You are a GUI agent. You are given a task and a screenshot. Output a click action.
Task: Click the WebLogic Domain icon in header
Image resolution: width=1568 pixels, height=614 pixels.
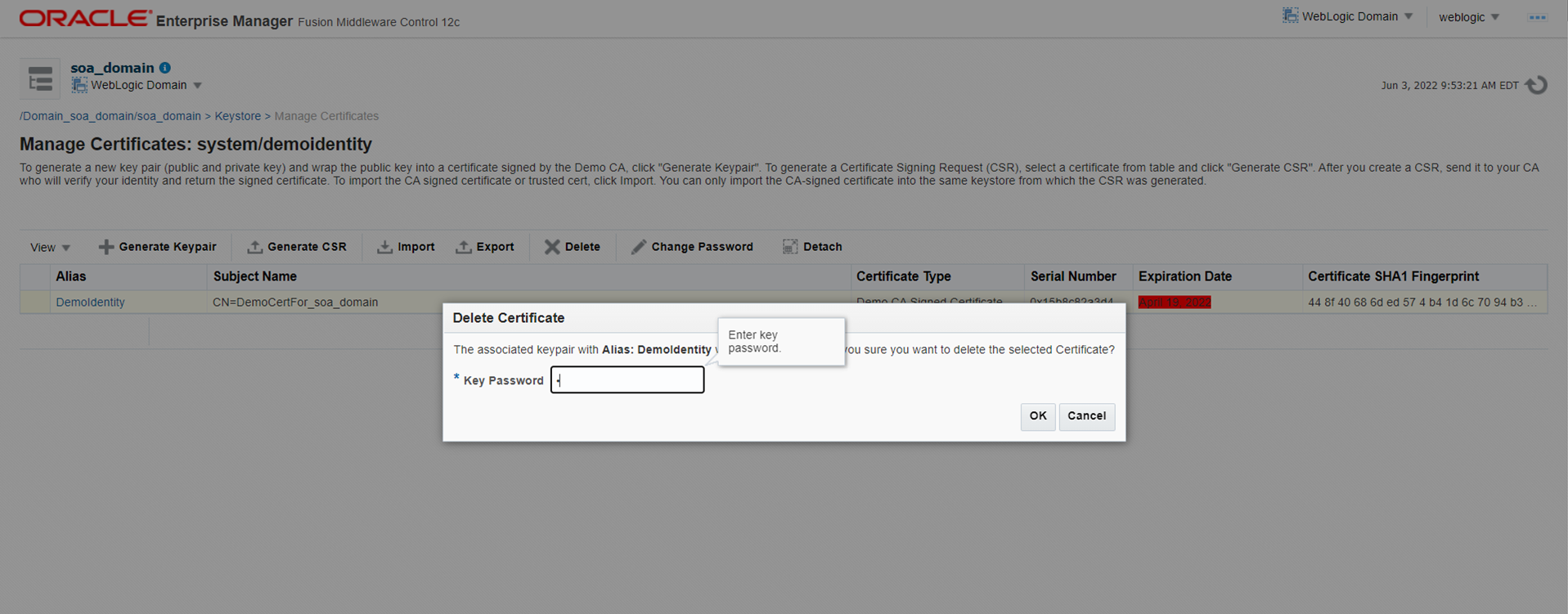pyautogui.click(x=1290, y=16)
